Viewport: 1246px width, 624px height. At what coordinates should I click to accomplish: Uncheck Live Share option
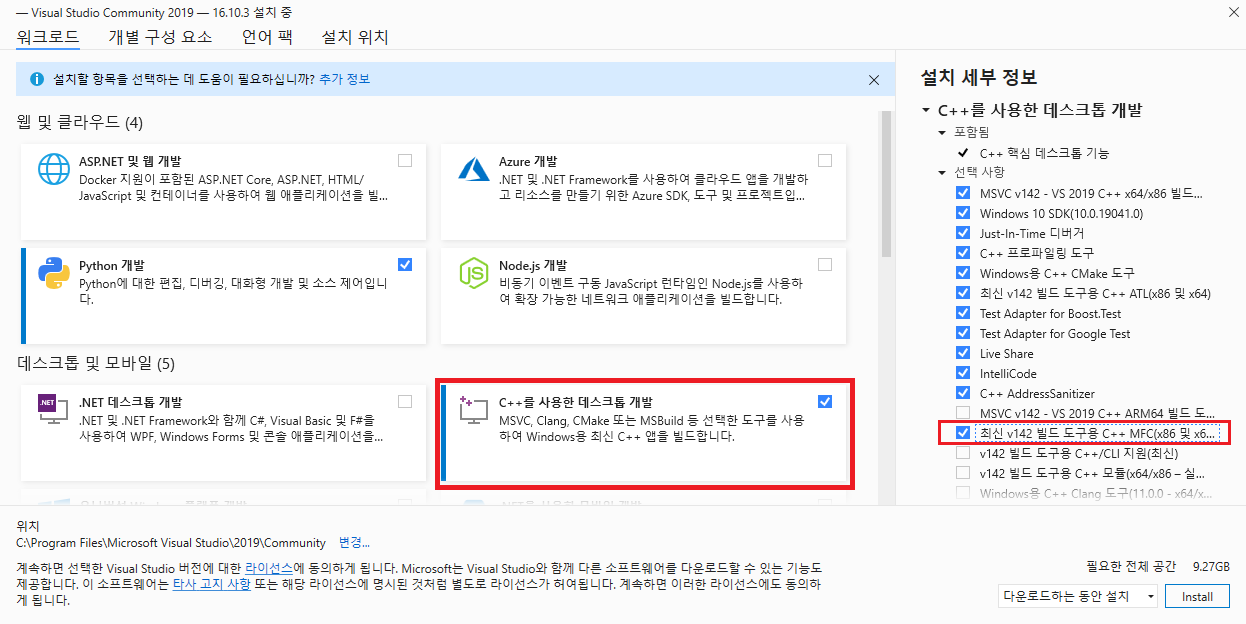click(963, 353)
